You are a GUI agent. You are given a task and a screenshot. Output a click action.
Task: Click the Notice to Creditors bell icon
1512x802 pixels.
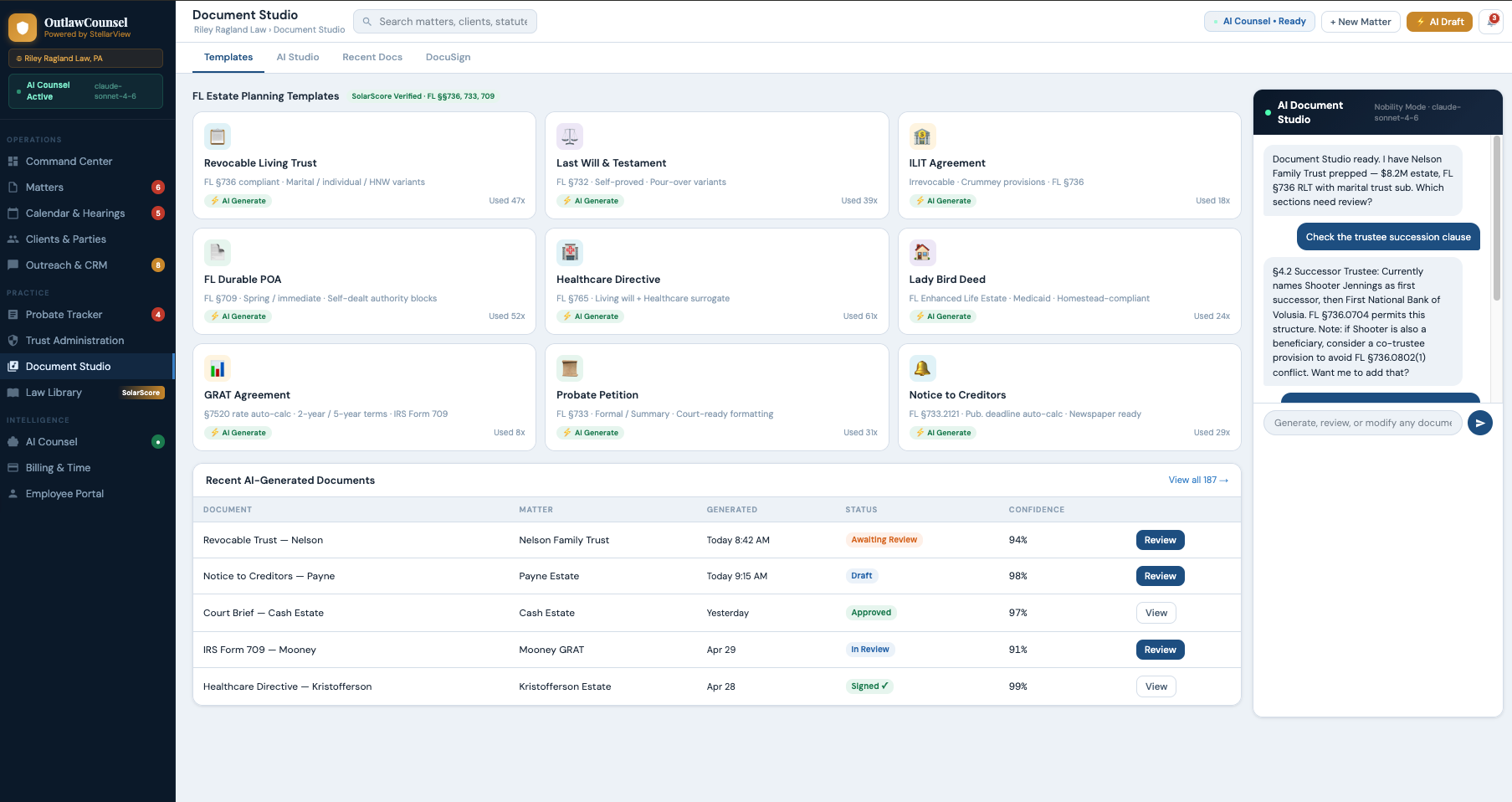coord(922,368)
